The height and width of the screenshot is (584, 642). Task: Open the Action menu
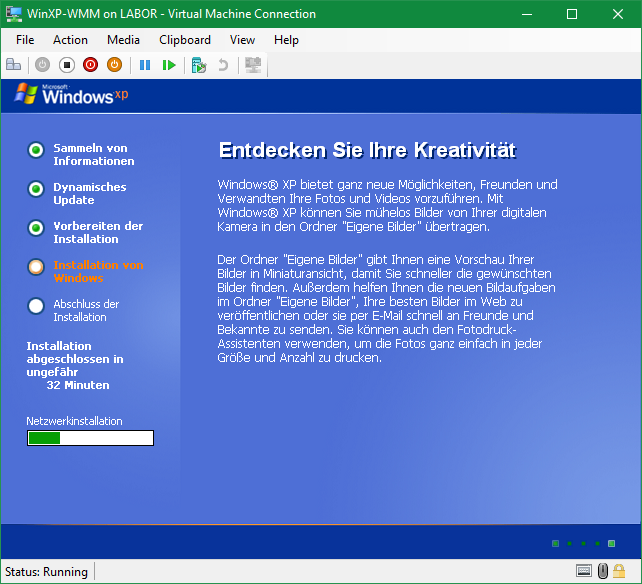[x=70, y=40]
